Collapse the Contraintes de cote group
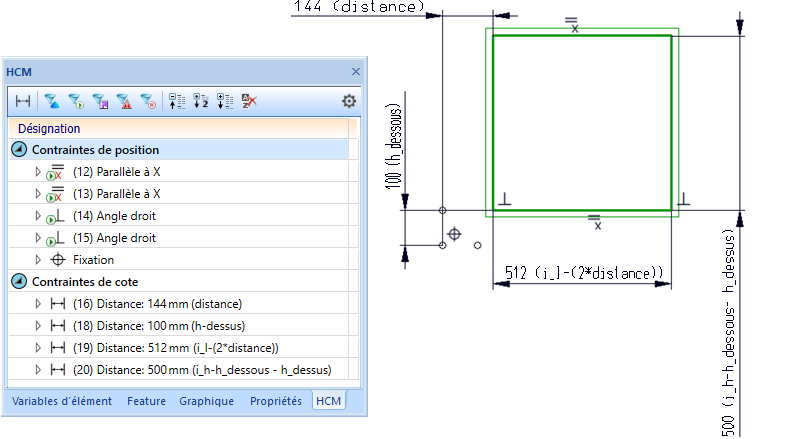Screen dimensions: 788x439 point(19,281)
